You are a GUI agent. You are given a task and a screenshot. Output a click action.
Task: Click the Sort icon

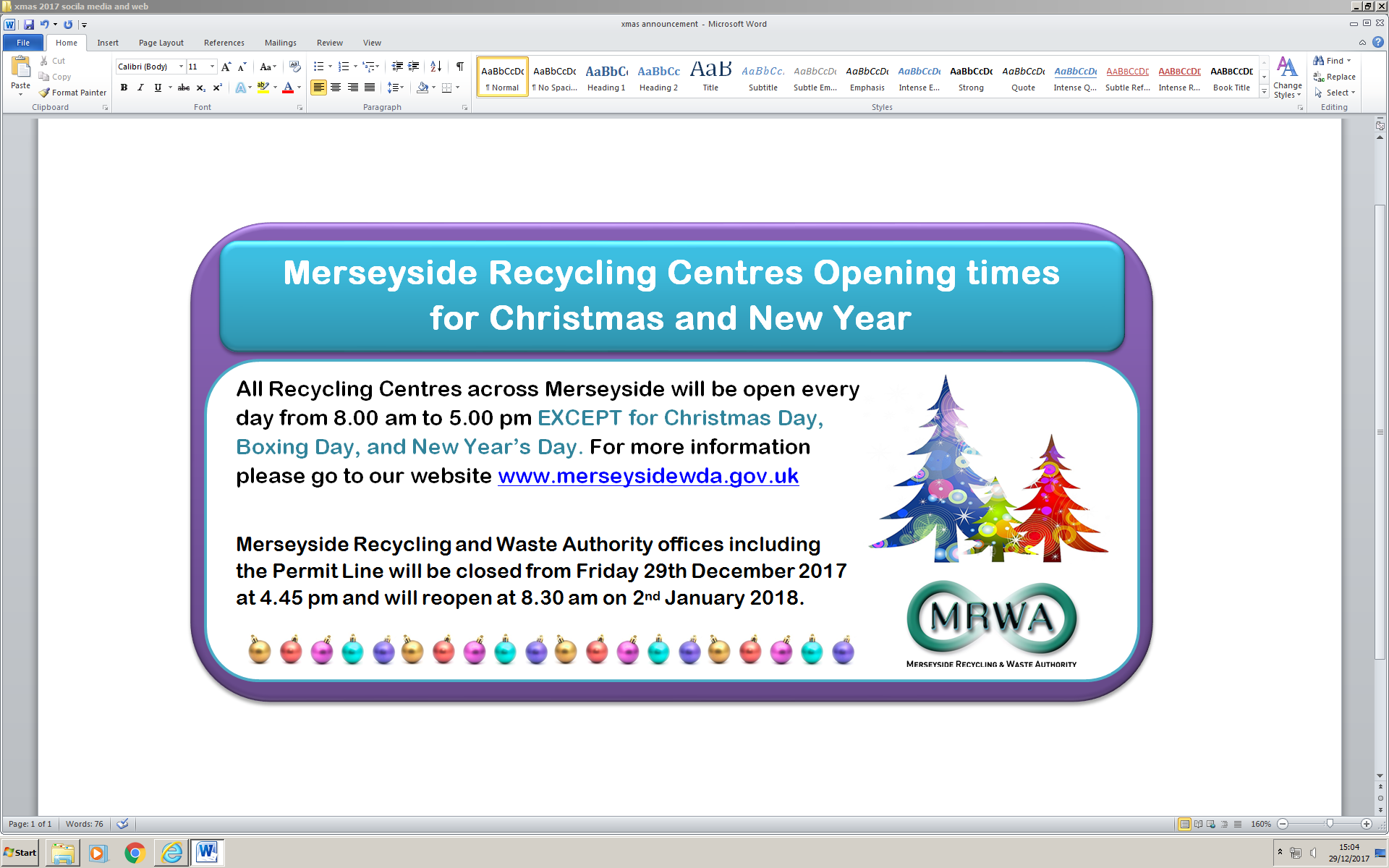[x=436, y=67]
